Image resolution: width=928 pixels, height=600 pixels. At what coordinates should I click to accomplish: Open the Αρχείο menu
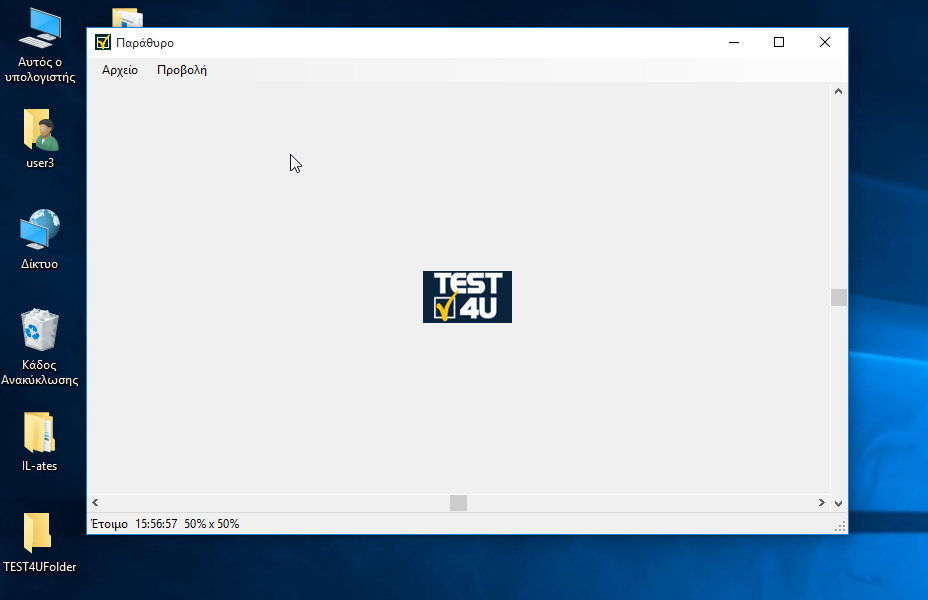coord(120,70)
